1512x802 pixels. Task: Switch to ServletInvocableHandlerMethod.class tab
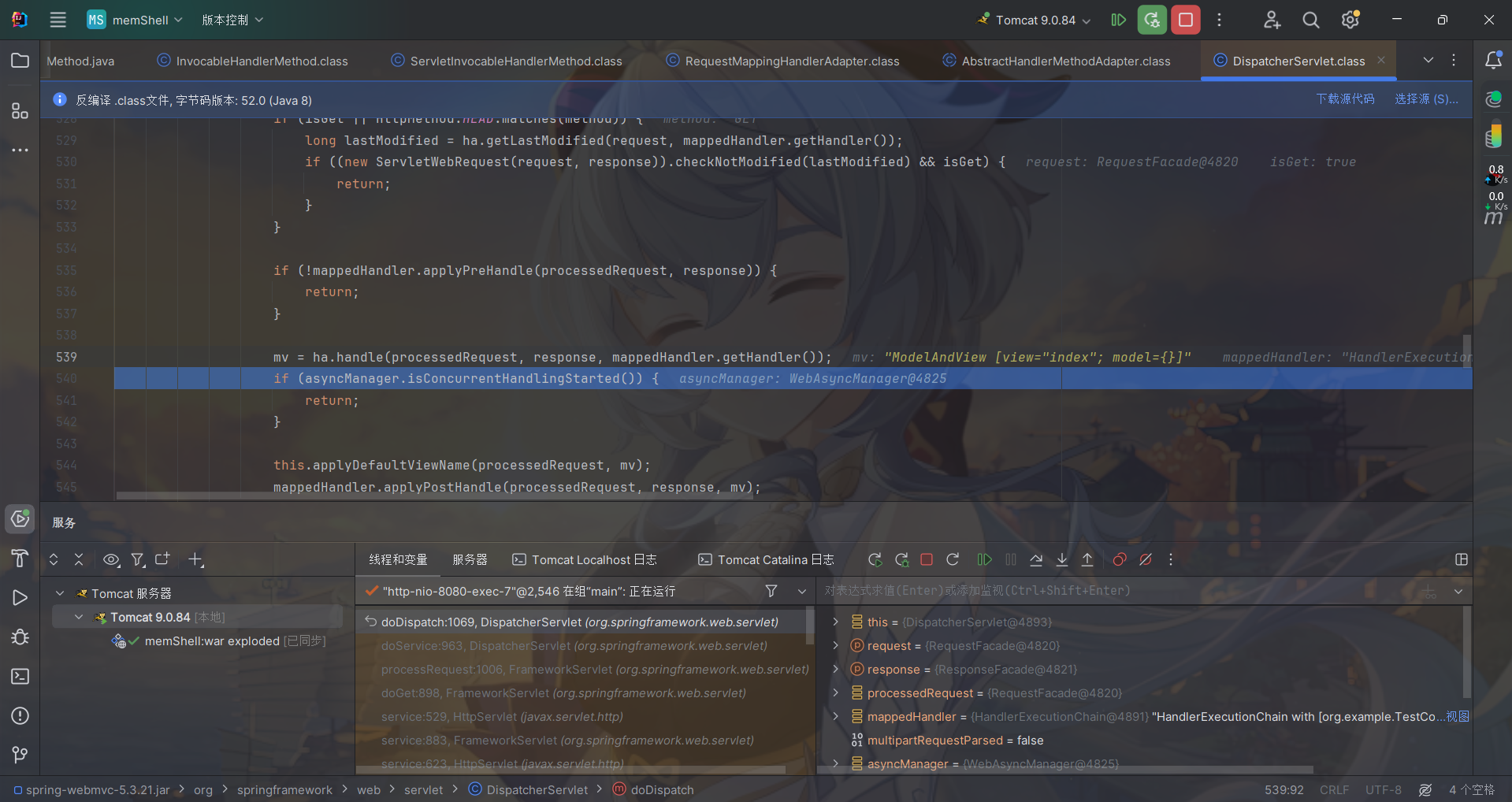coord(507,61)
